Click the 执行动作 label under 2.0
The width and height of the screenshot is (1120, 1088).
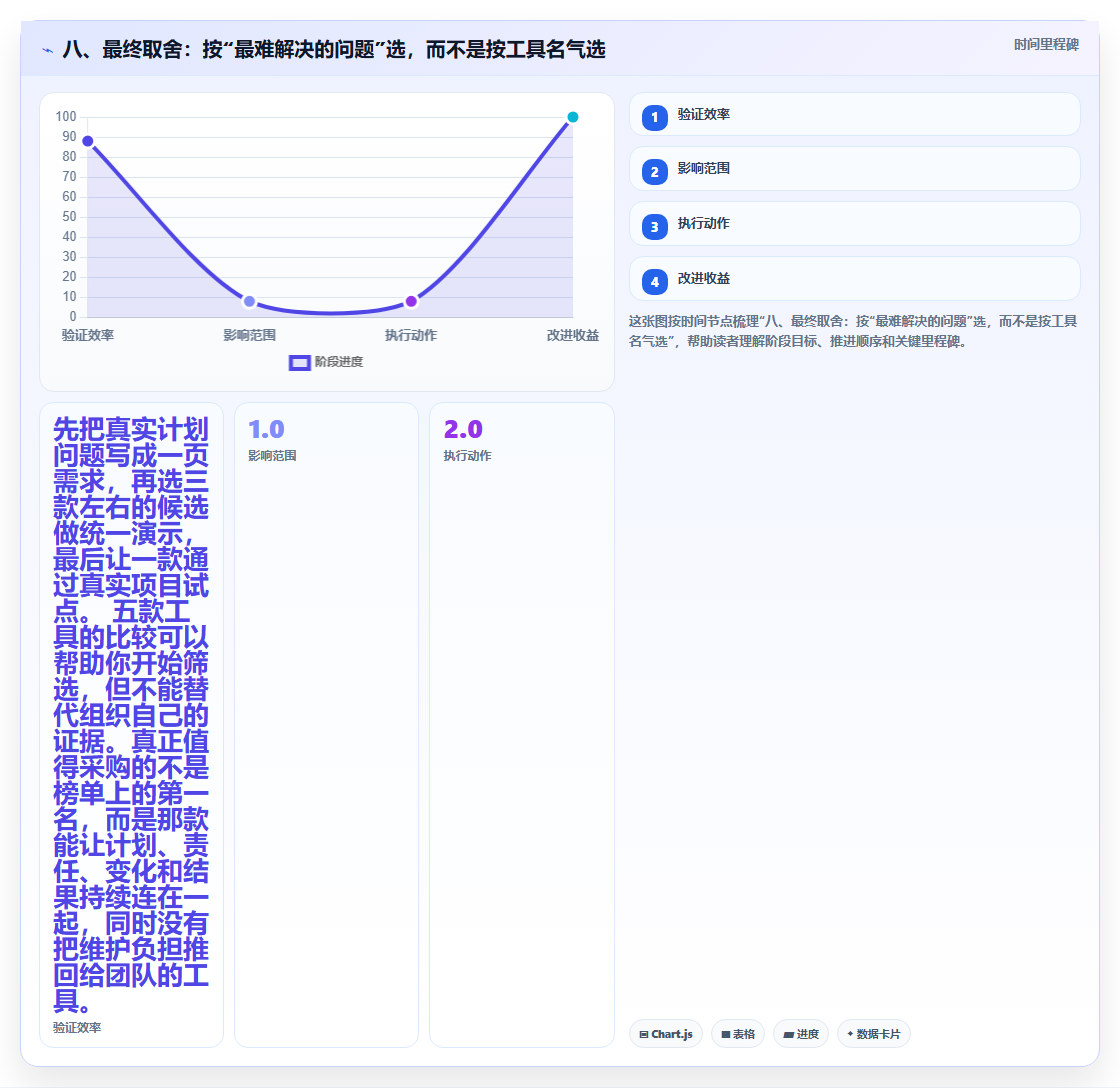click(x=467, y=456)
